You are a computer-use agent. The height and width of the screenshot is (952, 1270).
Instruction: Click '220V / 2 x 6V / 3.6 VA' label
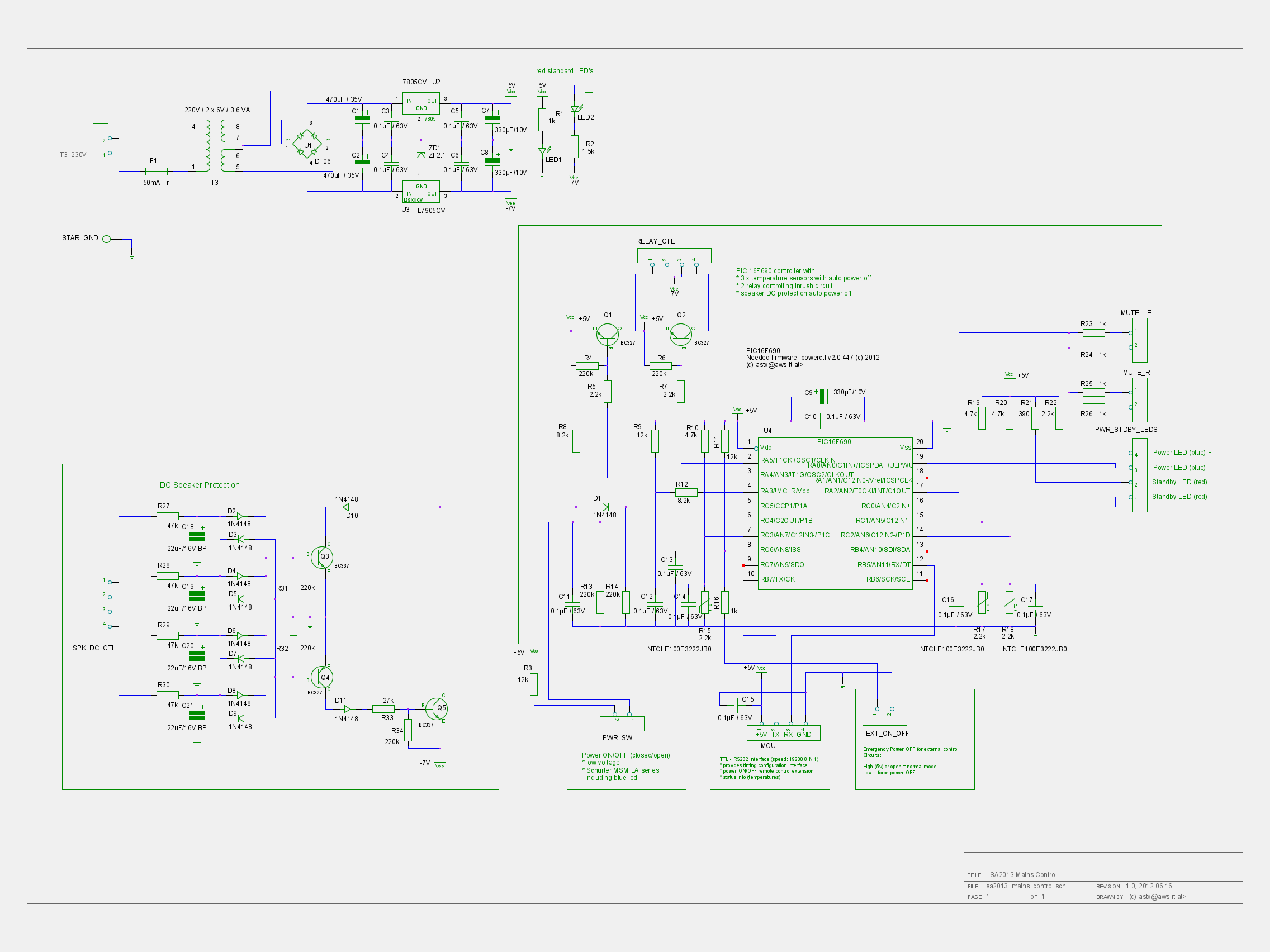(217, 110)
